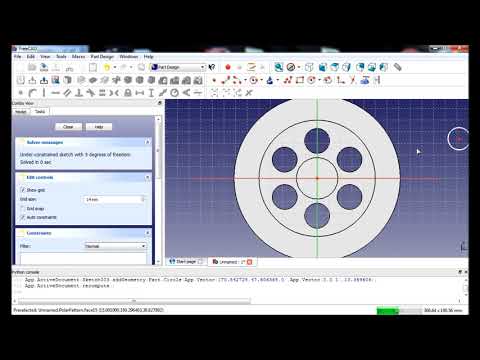The height and width of the screenshot is (360, 480).
Task: Apply the lock constraint
Action: (x=128, y=93)
